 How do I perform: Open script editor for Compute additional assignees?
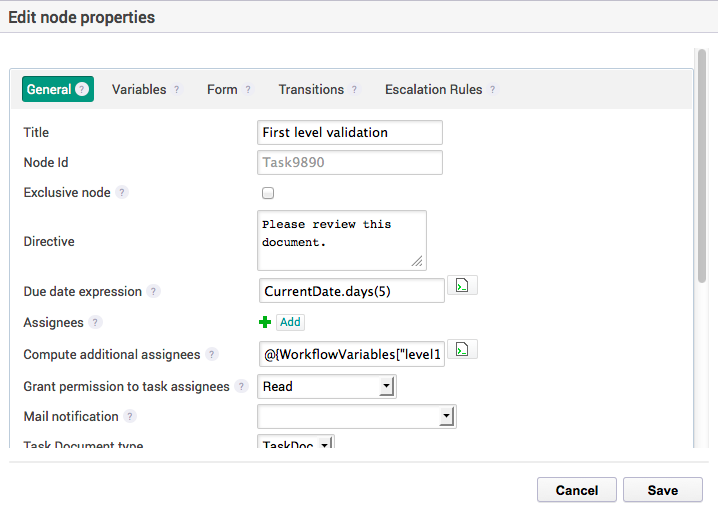click(462, 350)
